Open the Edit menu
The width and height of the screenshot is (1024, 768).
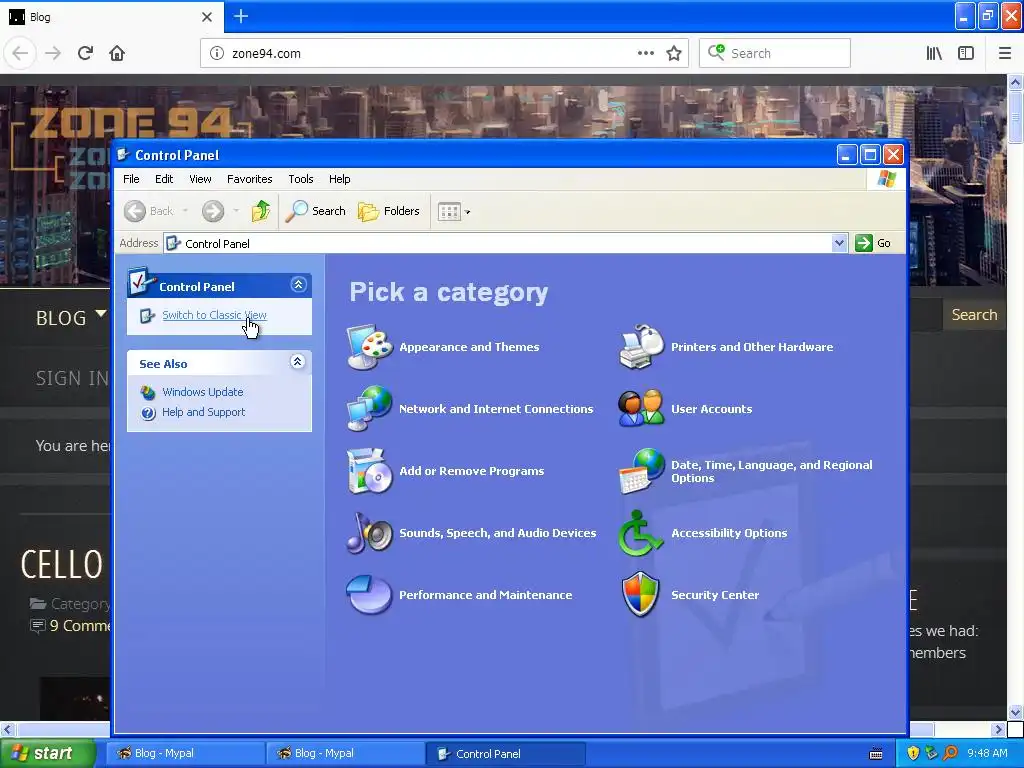[x=164, y=179]
